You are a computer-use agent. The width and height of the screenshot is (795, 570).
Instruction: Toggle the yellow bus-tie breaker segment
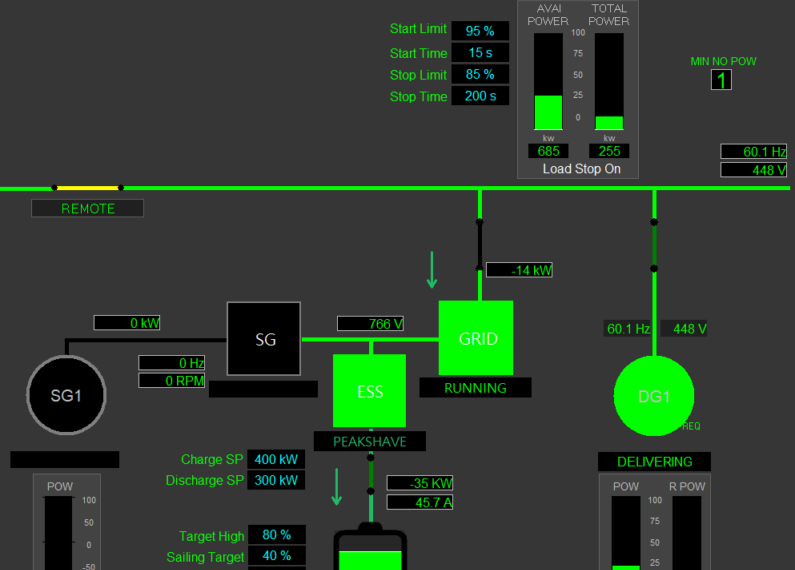point(88,188)
